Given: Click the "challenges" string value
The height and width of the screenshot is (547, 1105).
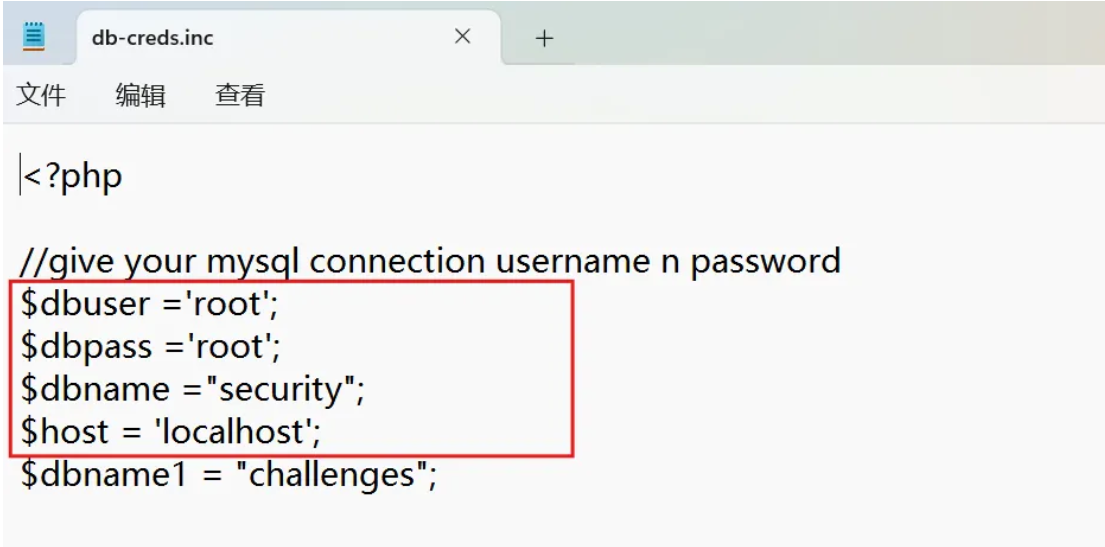Looking at the screenshot, I should point(331,475).
